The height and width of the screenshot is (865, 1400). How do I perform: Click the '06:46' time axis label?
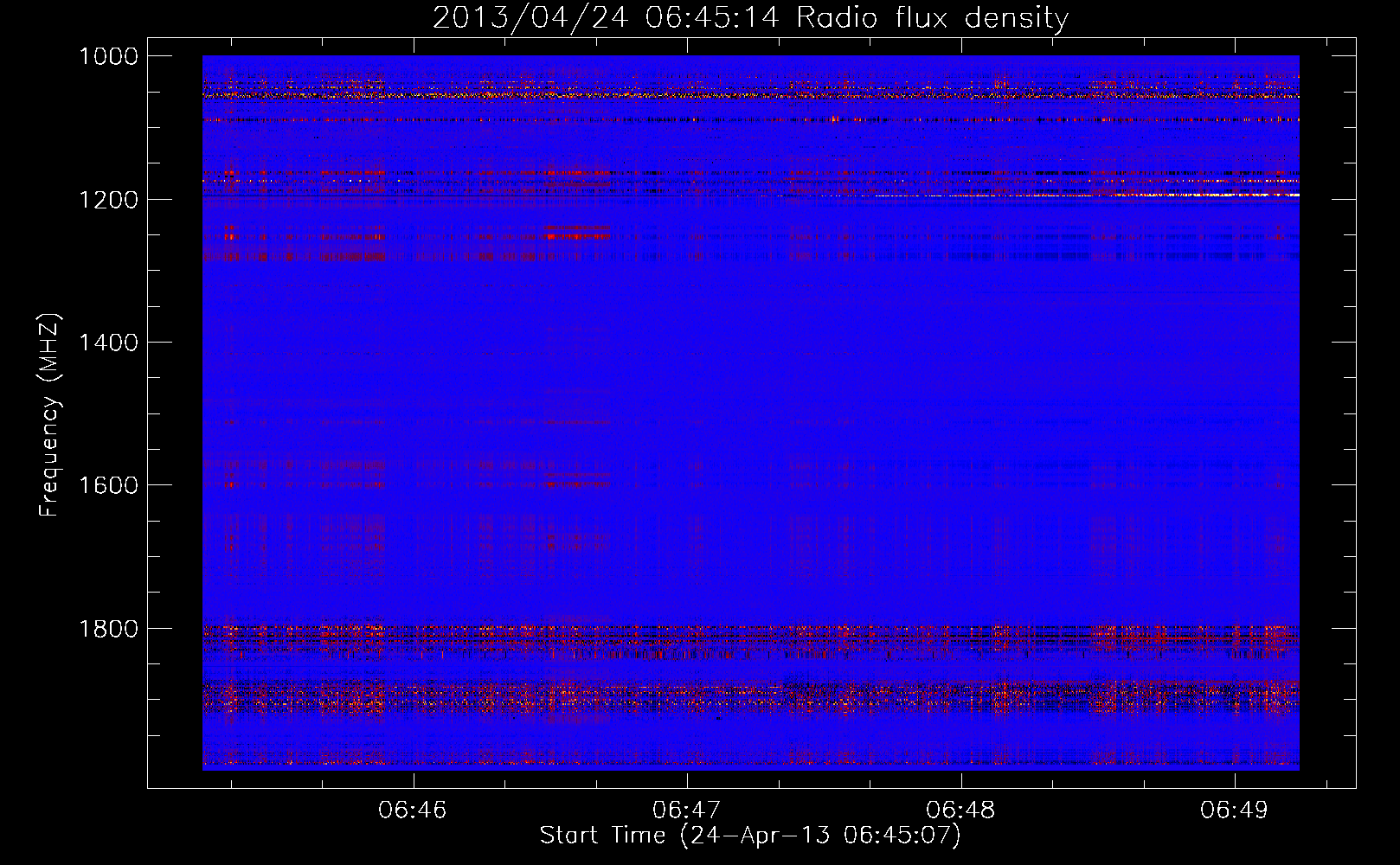[413, 810]
